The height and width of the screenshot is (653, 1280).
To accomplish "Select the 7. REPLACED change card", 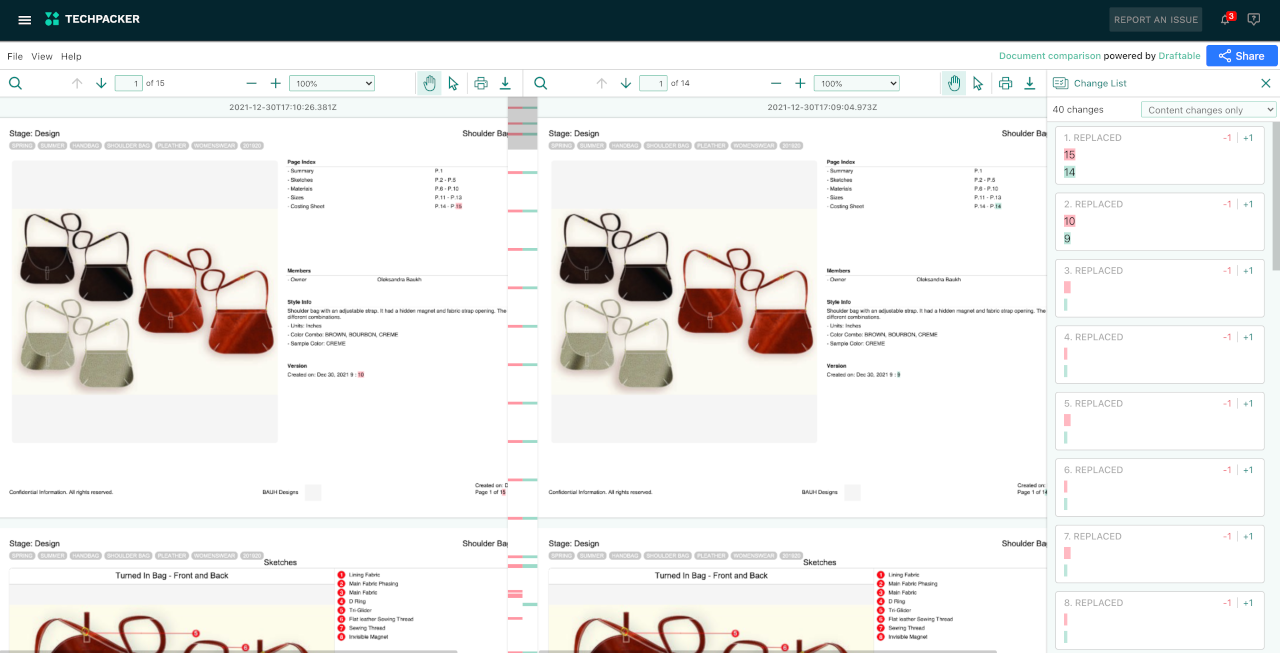I will click(1160, 554).
